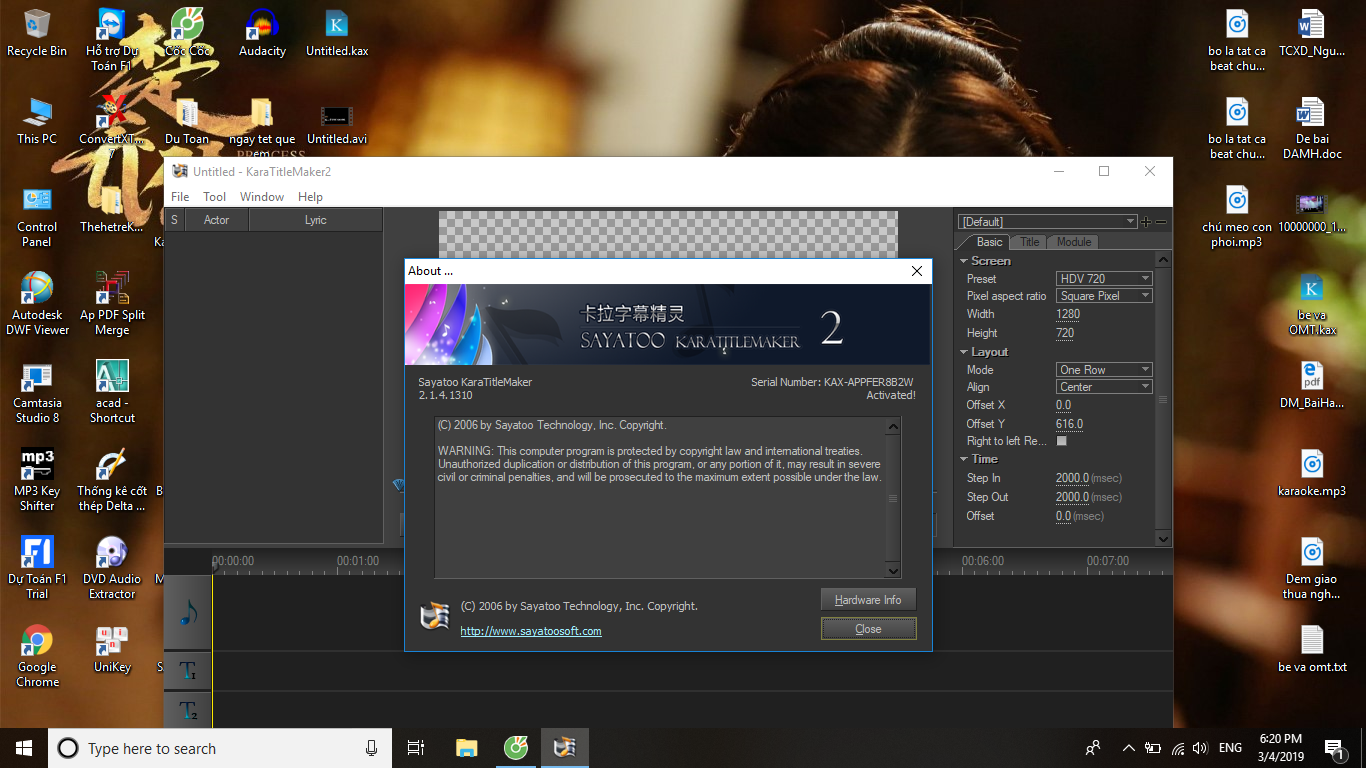Screen dimensions: 1366x768
Task: Open the File menu
Action: tap(180, 197)
